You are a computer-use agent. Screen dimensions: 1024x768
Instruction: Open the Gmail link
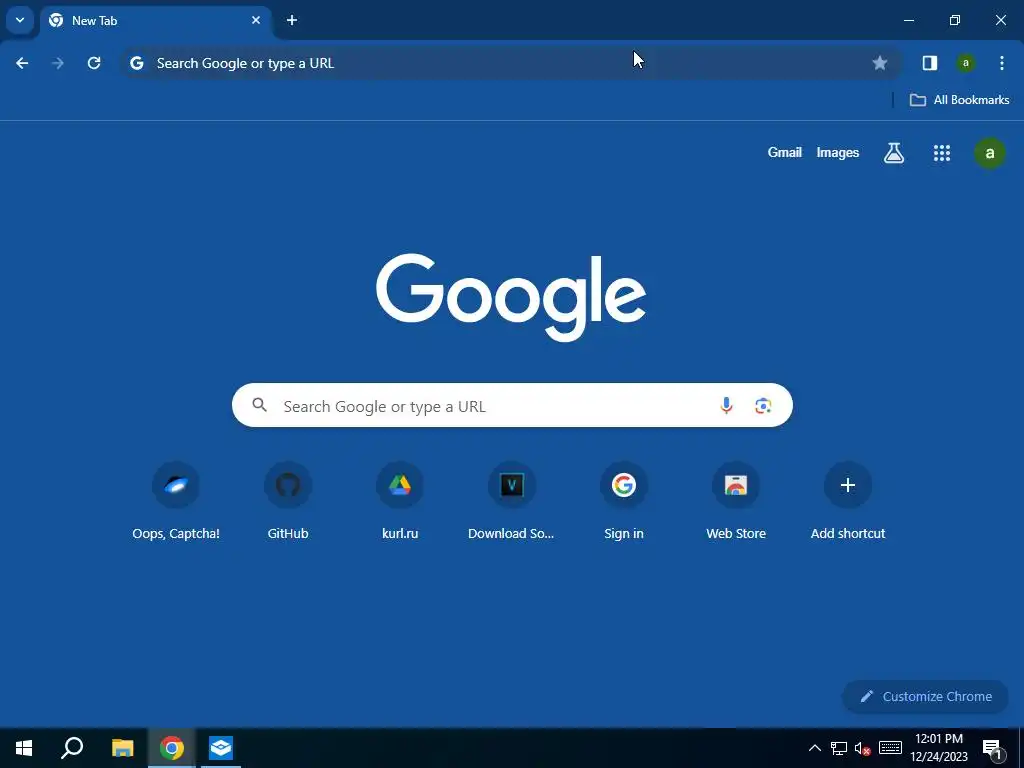[x=784, y=152]
